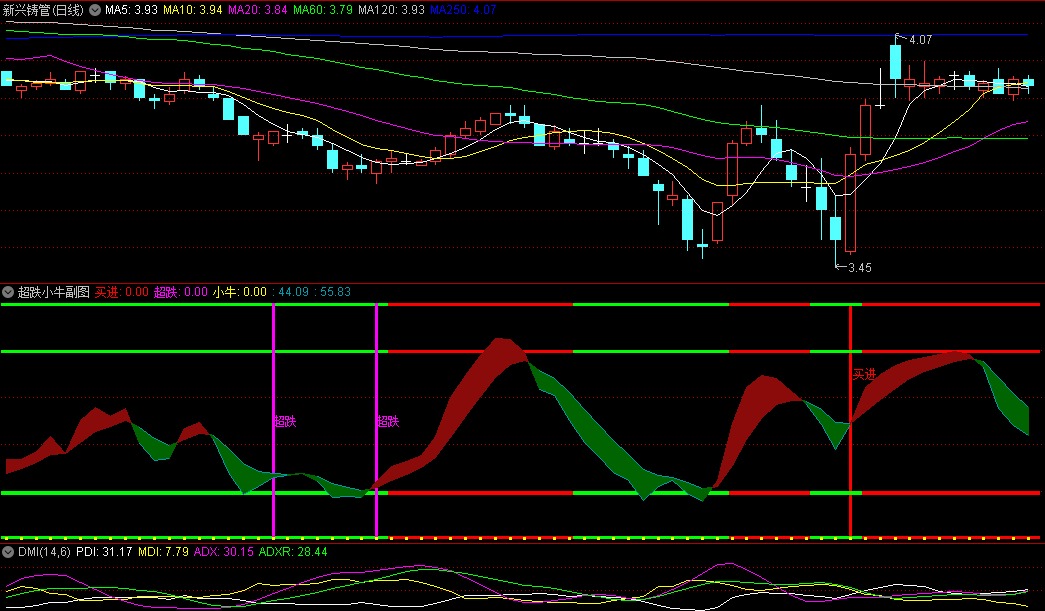Click the second magenta 超跌 signal label
This screenshot has width=1045, height=611.
coord(388,421)
